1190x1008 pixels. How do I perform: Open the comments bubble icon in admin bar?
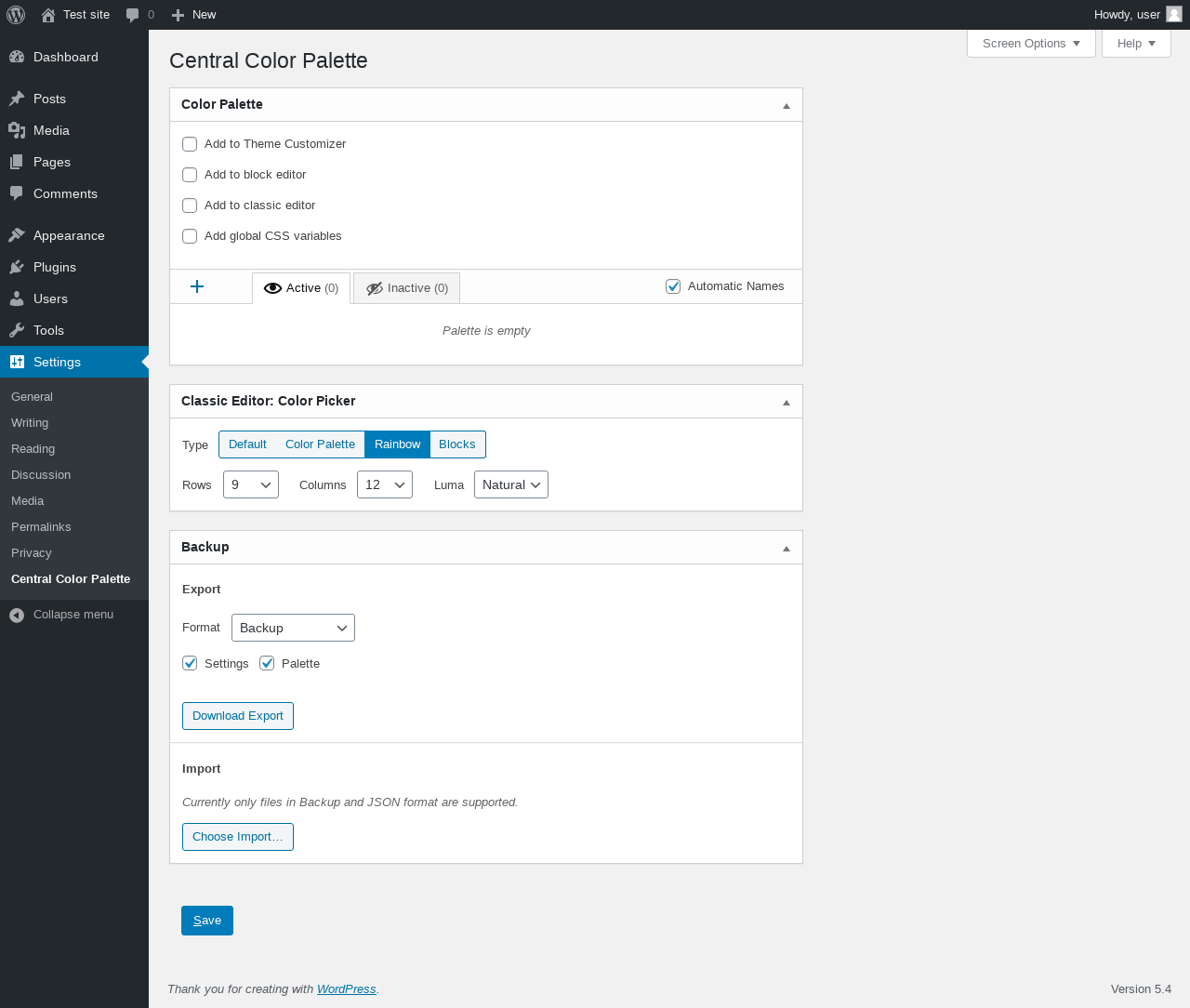132,15
